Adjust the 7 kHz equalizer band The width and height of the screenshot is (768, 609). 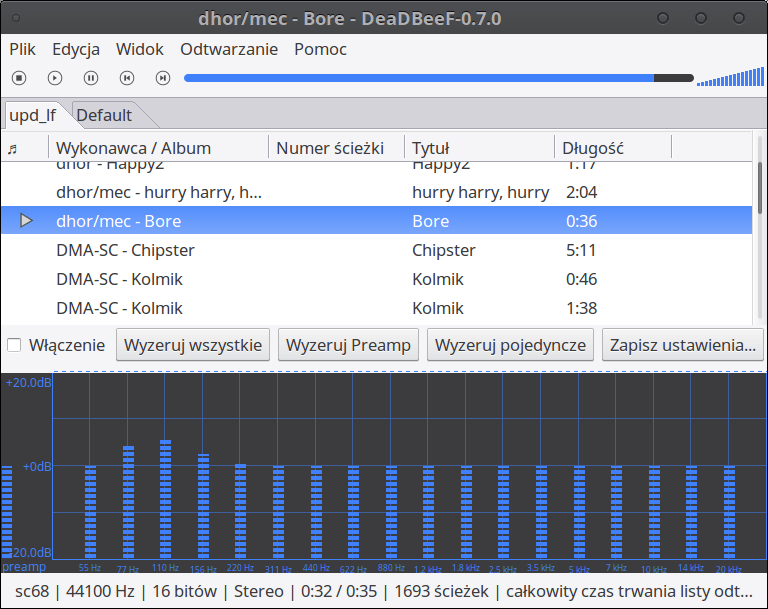click(x=616, y=512)
